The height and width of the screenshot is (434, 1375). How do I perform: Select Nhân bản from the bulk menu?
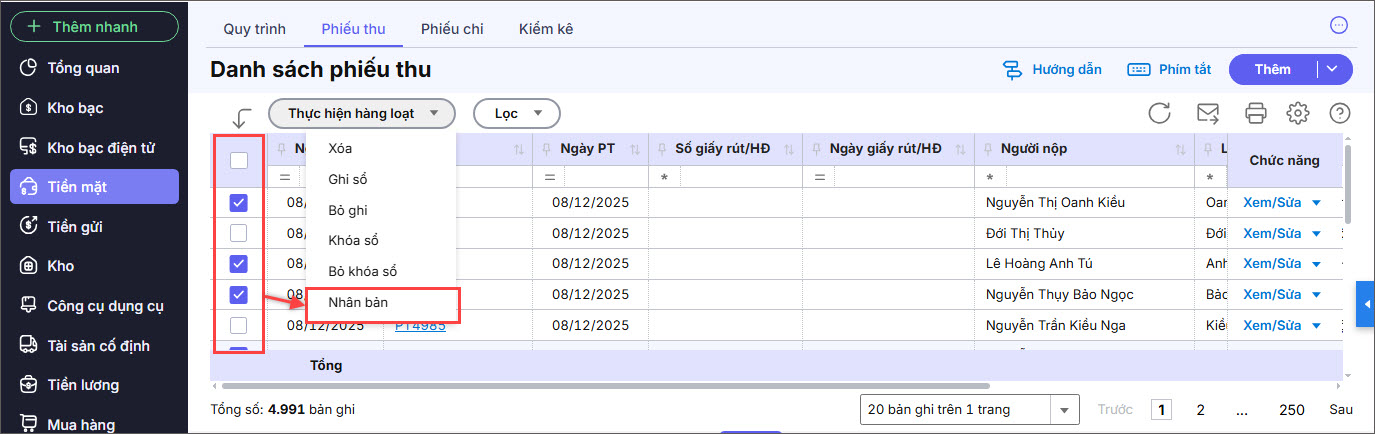pos(358,302)
